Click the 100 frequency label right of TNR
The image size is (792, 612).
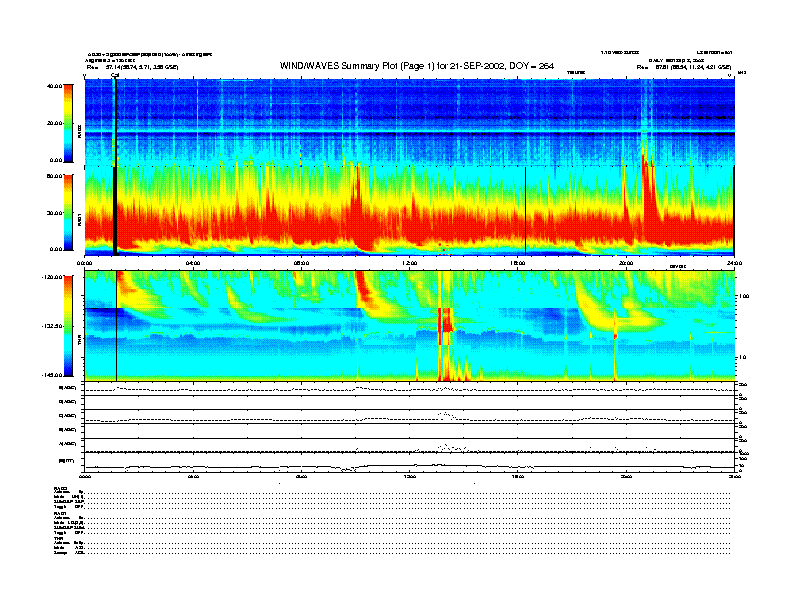pos(744,296)
